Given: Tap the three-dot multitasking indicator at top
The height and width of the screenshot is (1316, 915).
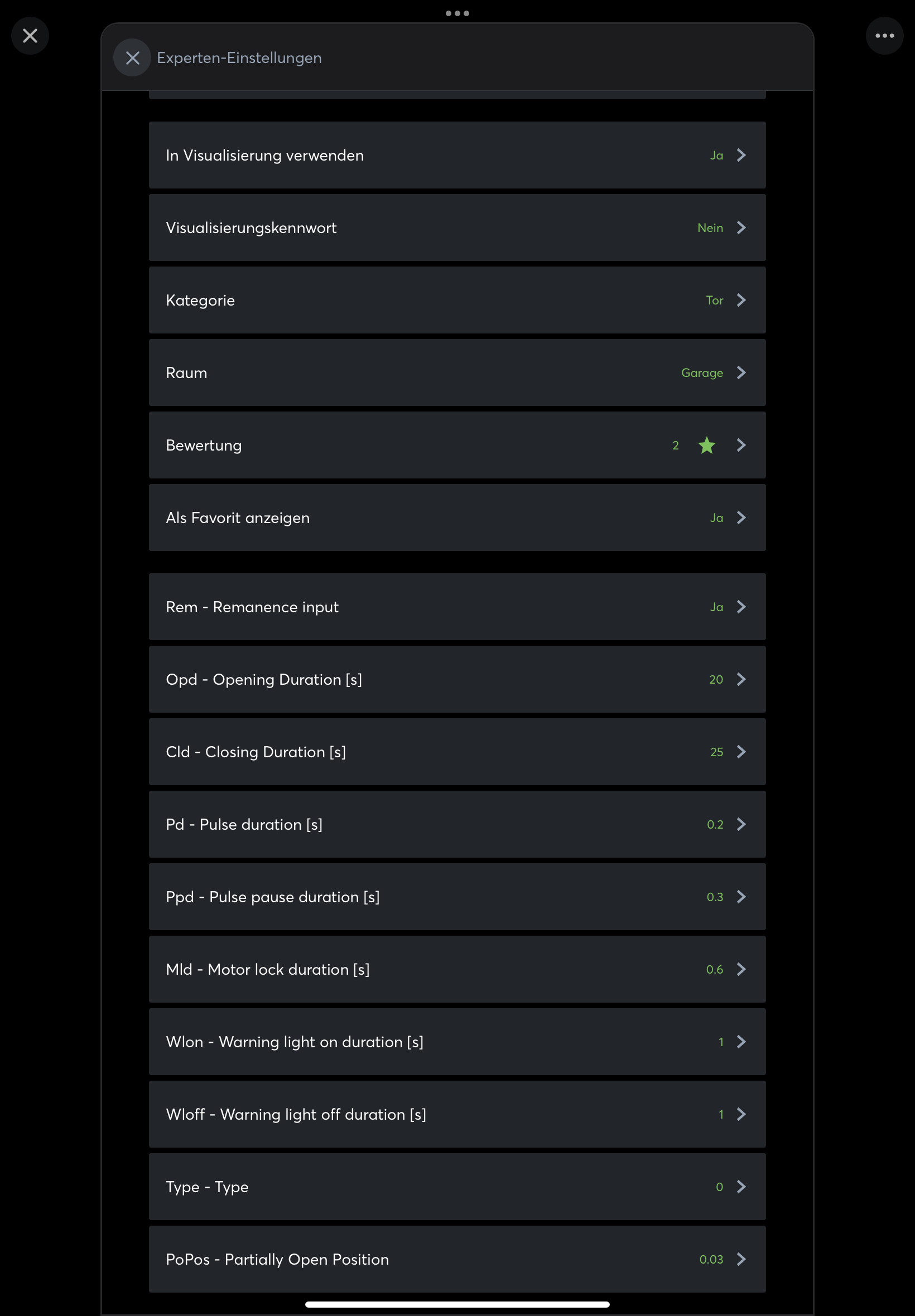Looking at the screenshot, I should pos(457,13).
